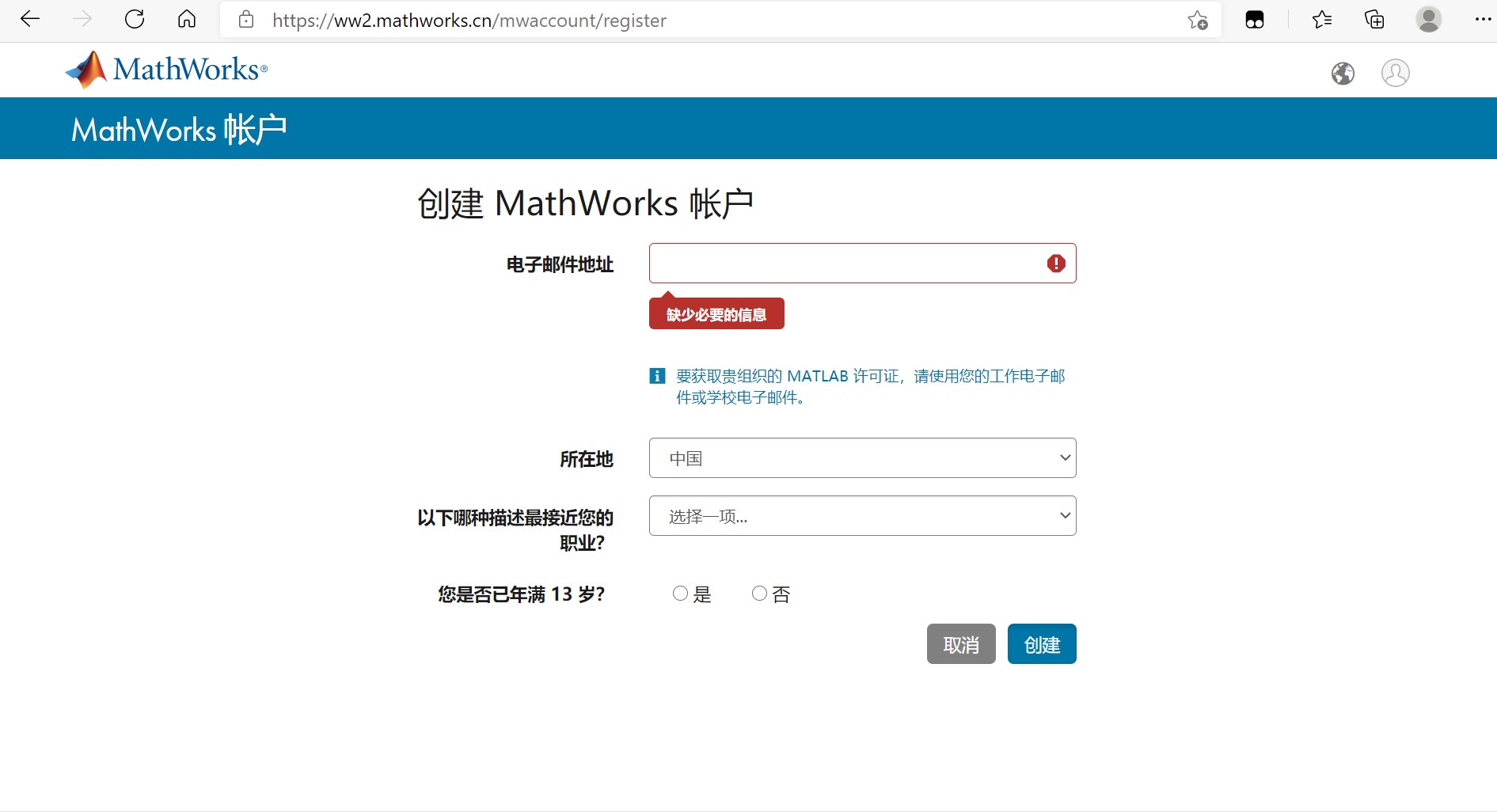Open the Favorites list icon
Screen dimensions: 1497x812
click(1322, 20)
